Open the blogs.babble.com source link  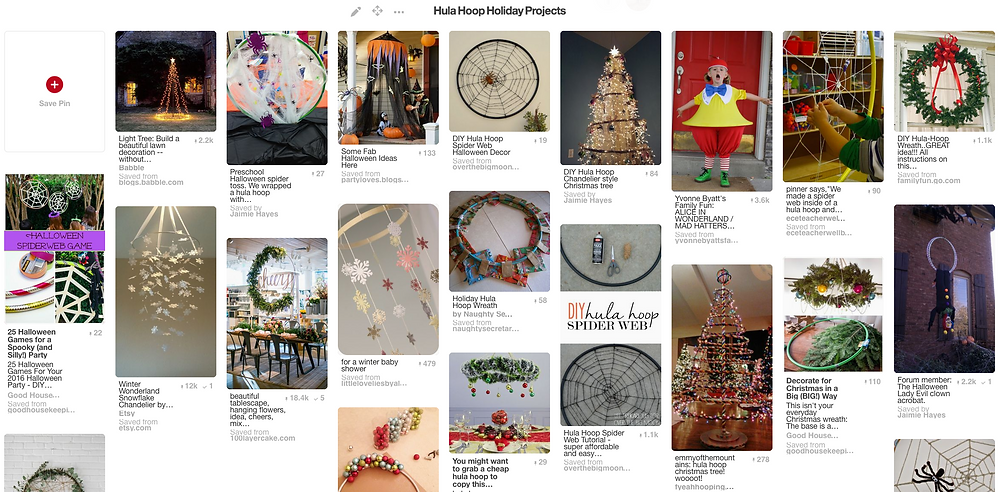(x=151, y=183)
